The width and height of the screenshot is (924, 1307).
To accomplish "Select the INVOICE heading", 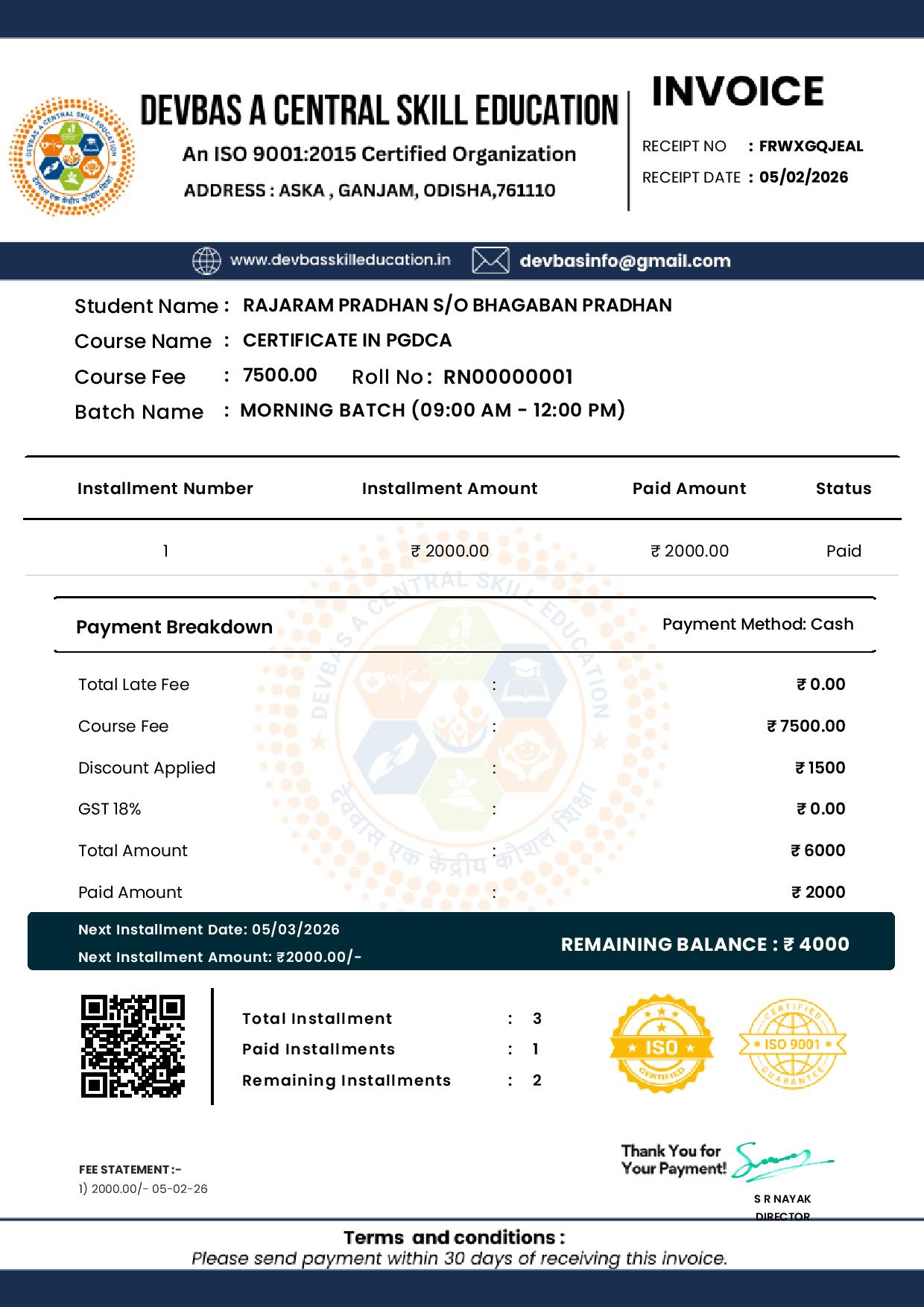I will pyautogui.click(x=738, y=91).
